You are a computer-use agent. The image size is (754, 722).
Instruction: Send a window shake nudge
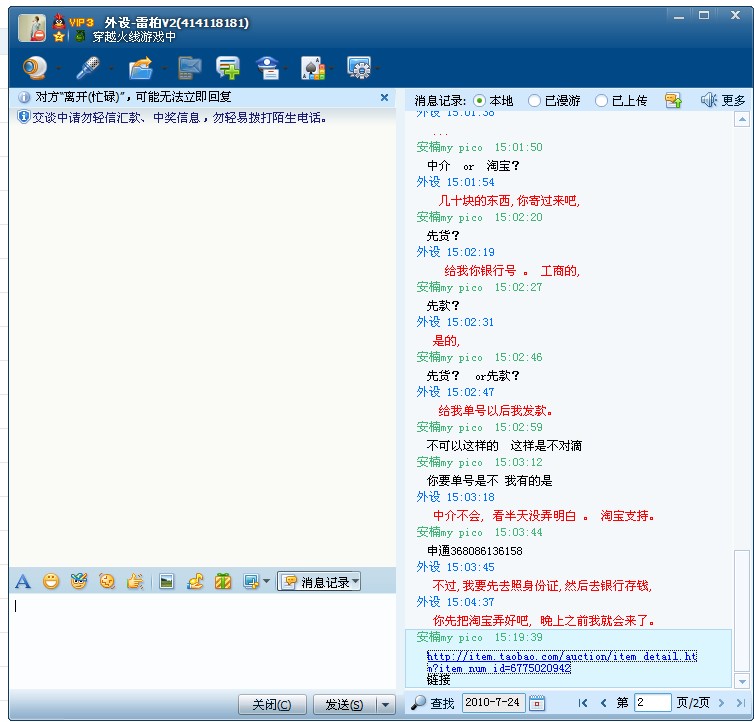click(107, 582)
